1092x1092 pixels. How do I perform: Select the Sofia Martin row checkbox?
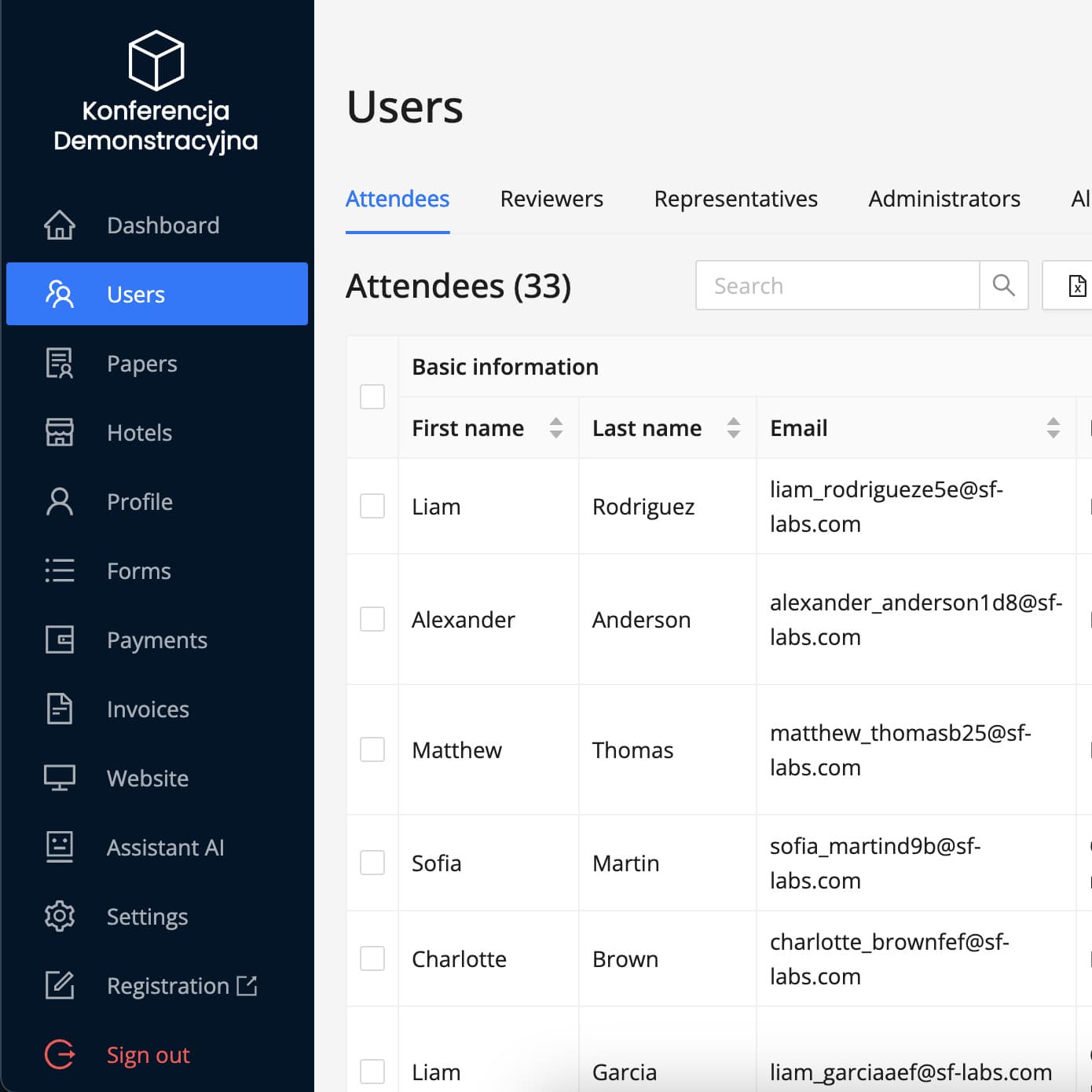coord(372,863)
